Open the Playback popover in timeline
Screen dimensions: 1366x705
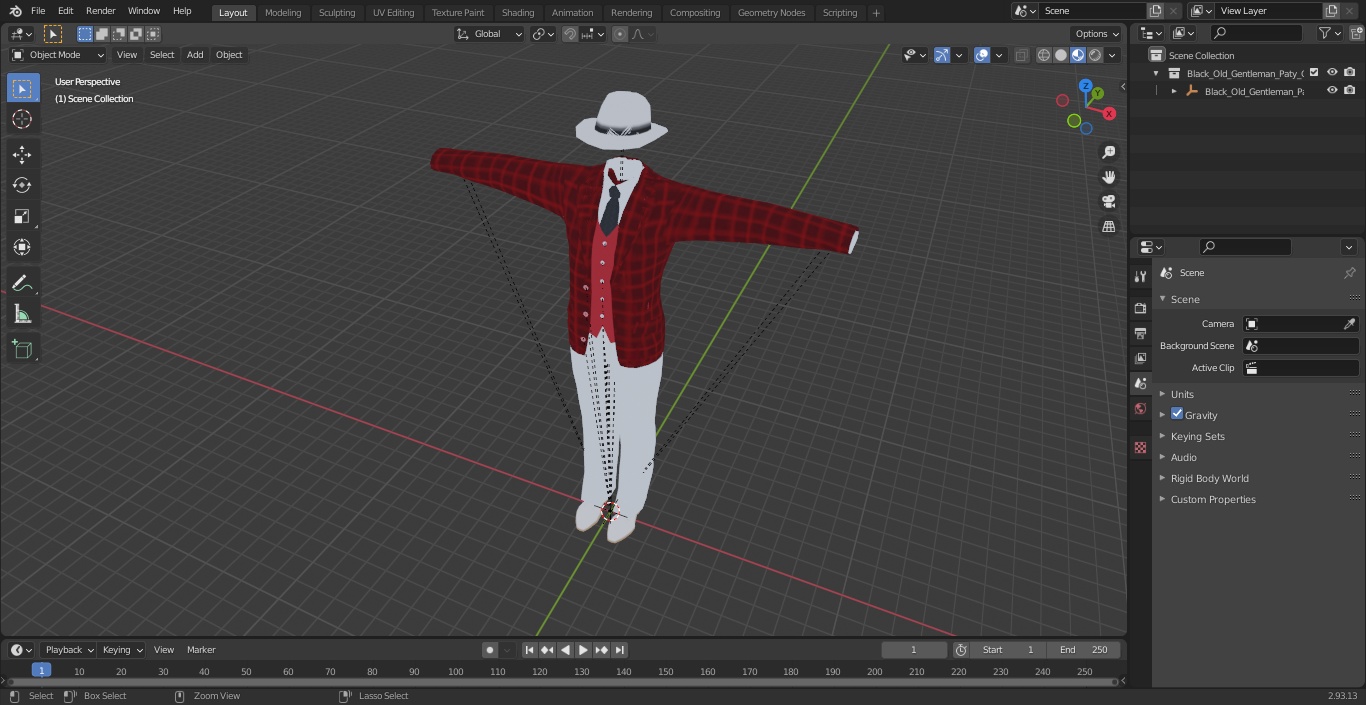(x=68, y=650)
